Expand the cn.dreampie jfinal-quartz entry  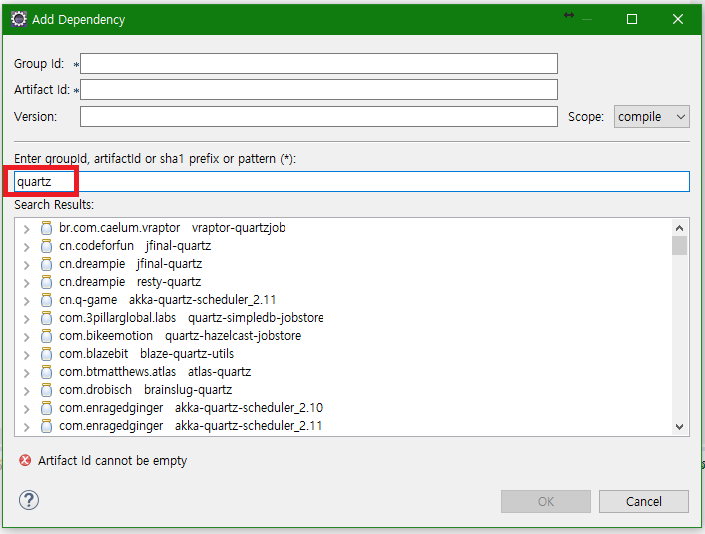tap(27, 265)
